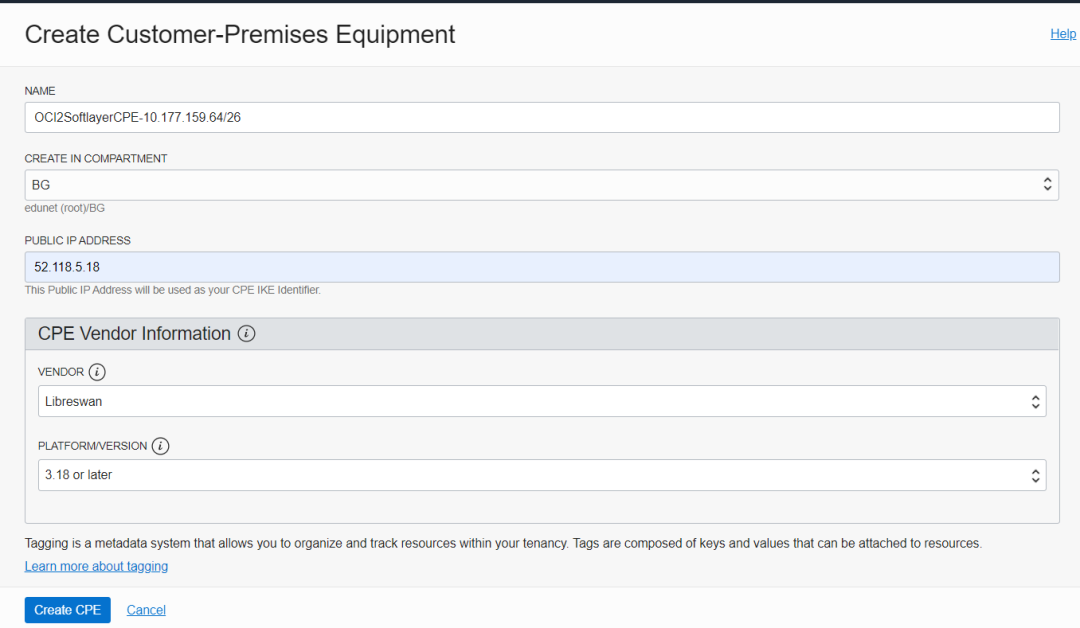Click the Cancel link
Screen dimensions: 1080x628
pyautogui.click(x=146, y=610)
